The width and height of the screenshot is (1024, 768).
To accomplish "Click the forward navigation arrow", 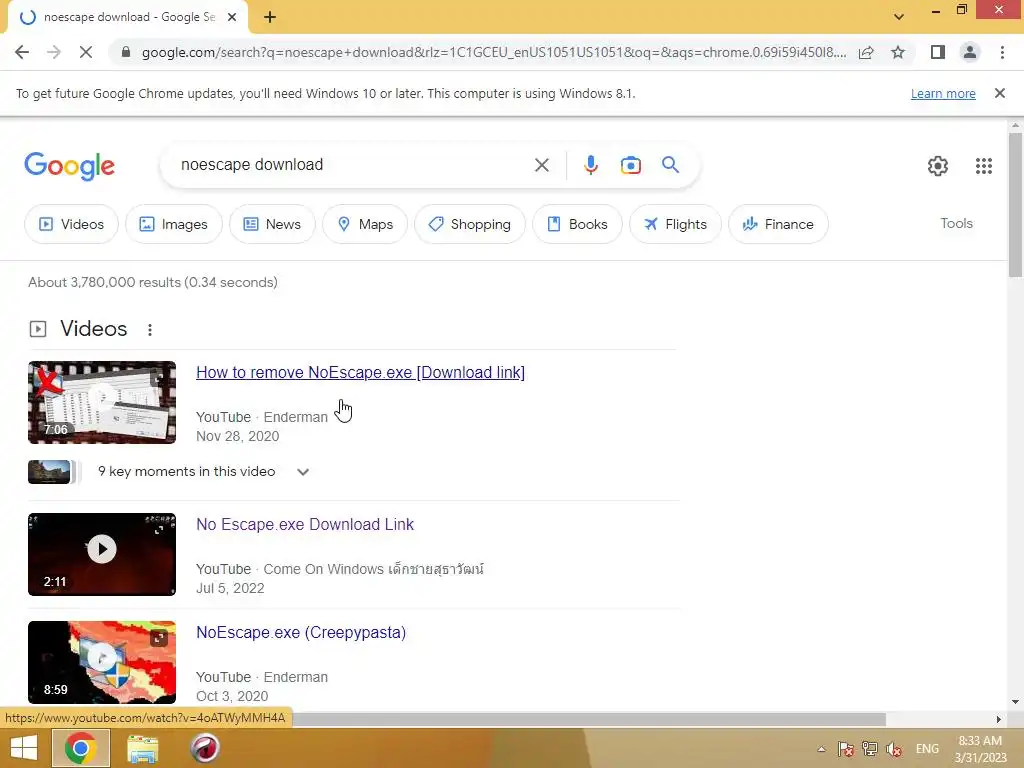I will tap(54, 52).
